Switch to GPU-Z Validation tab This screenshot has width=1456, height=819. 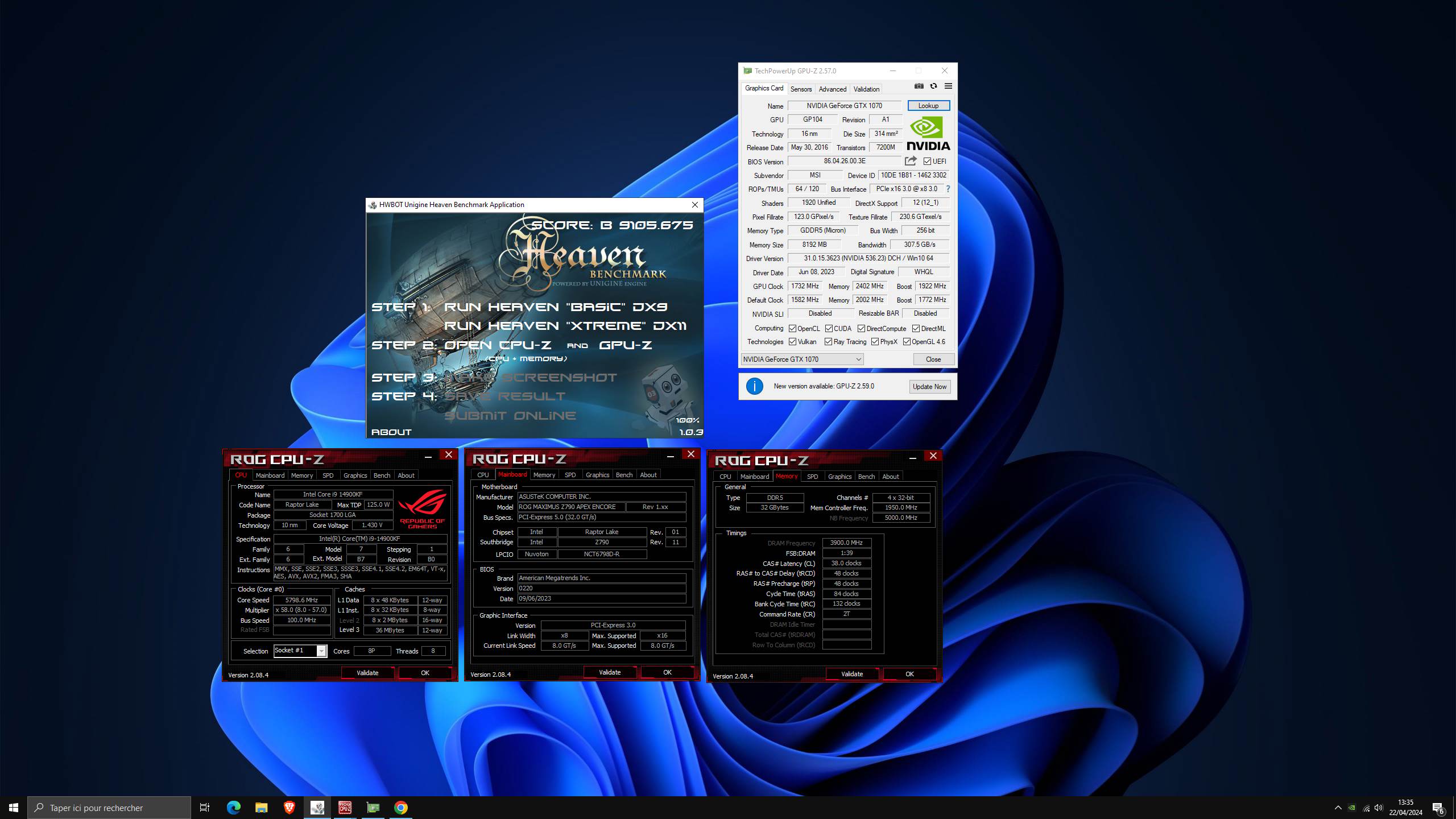click(866, 89)
